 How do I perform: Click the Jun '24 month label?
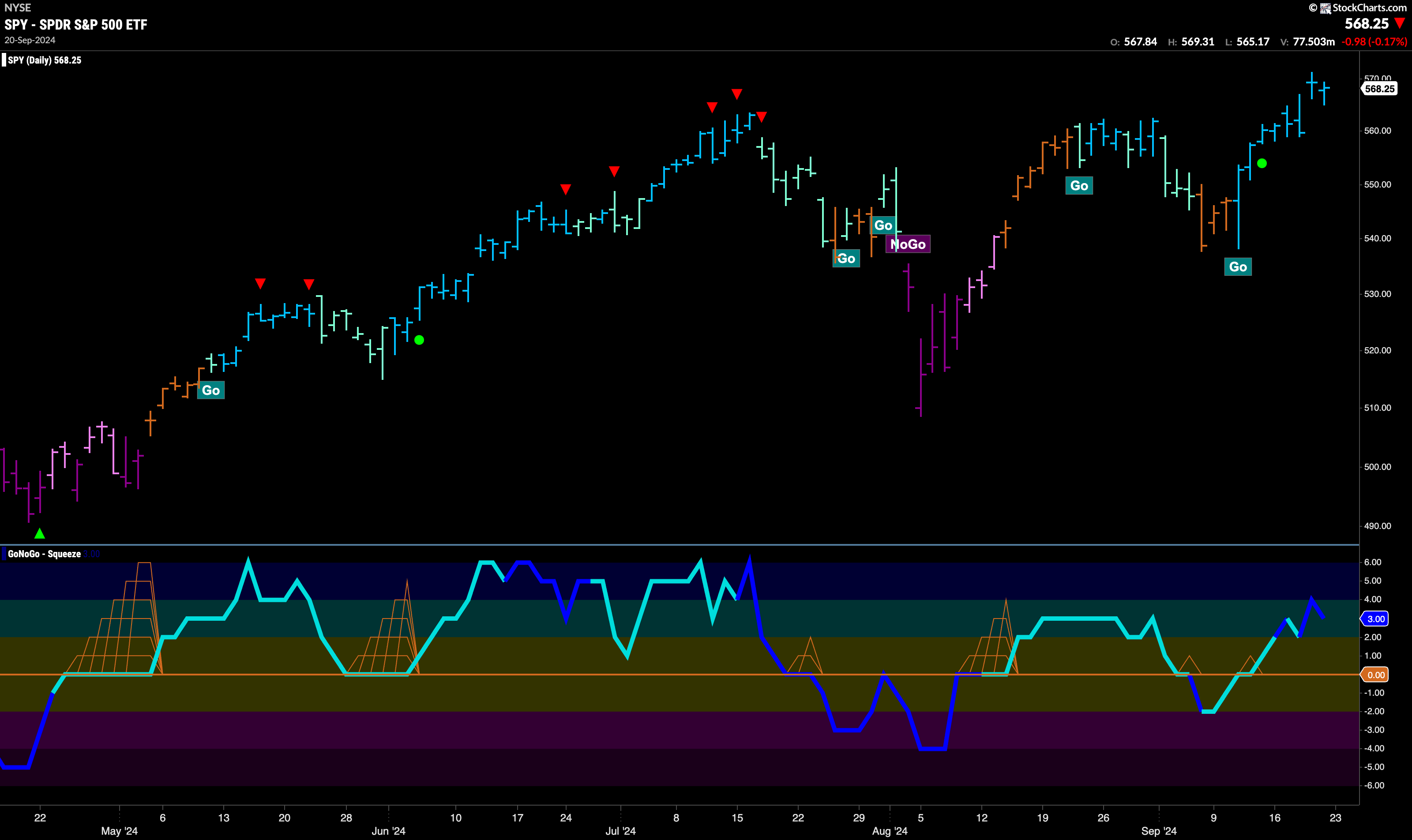(x=388, y=831)
